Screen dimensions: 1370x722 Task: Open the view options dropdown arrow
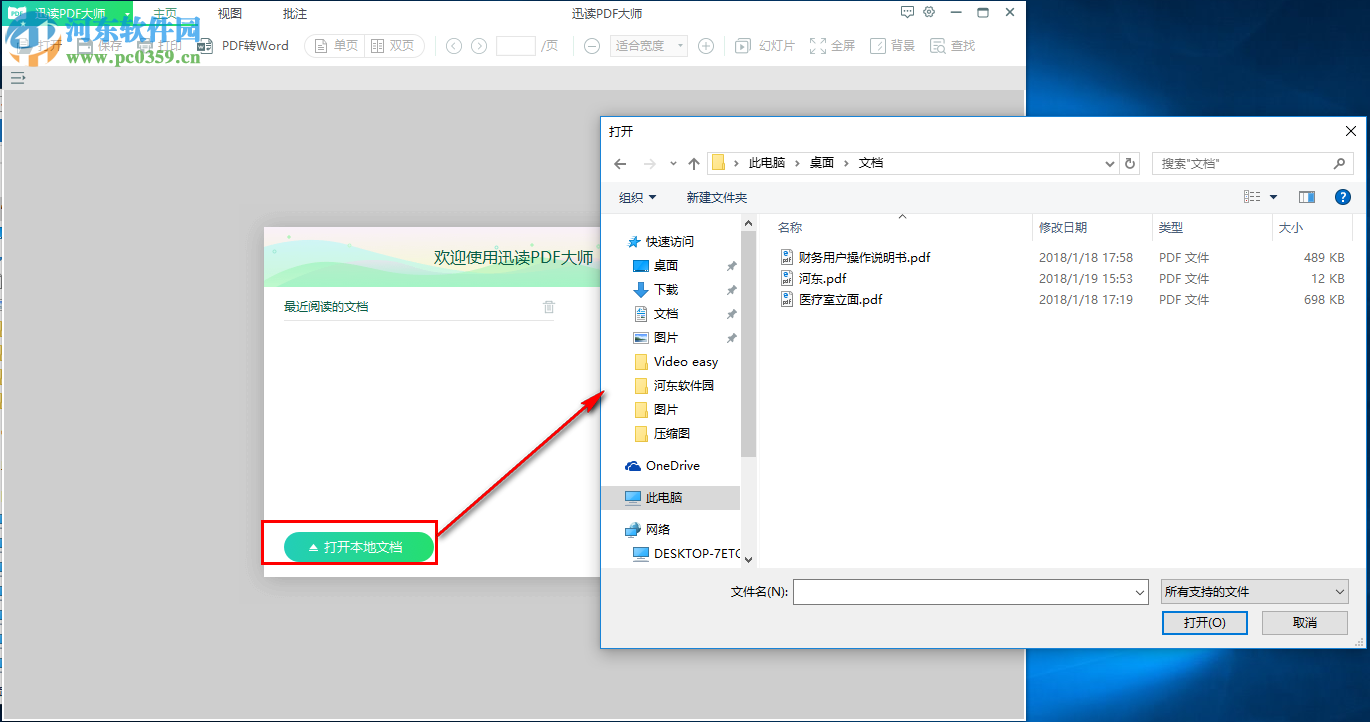click(x=1273, y=197)
